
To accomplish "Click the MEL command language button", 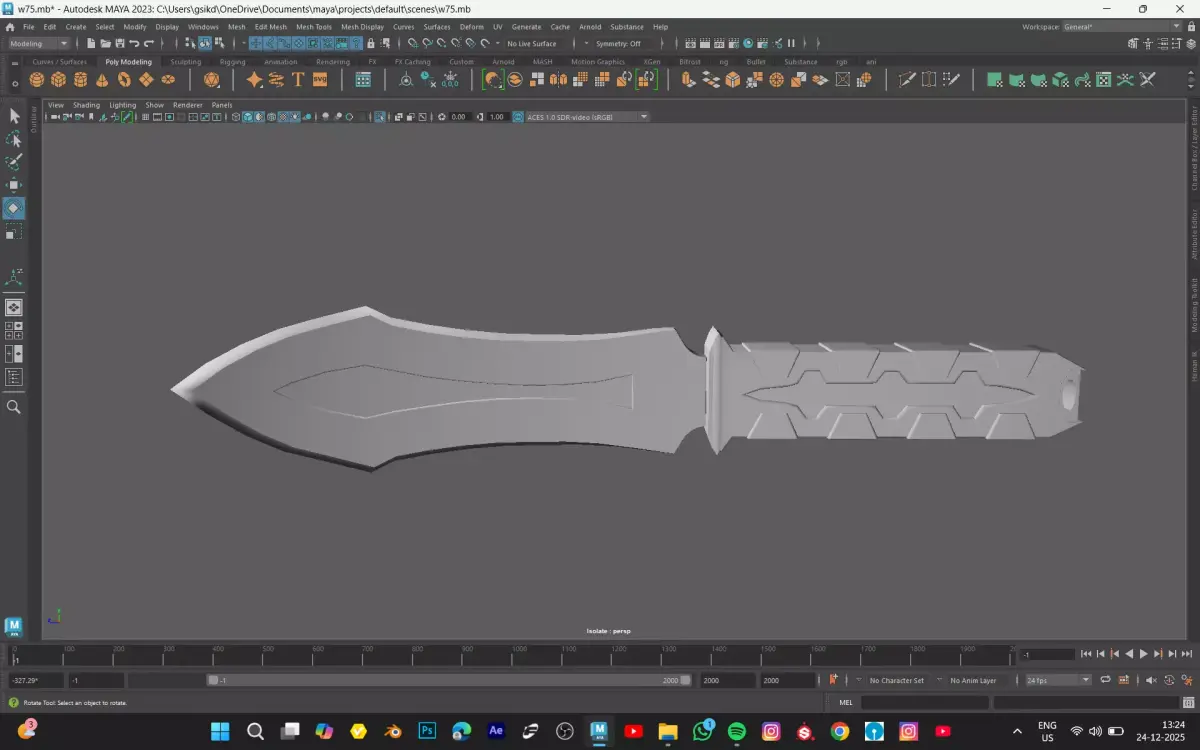I will click(846, 702).
